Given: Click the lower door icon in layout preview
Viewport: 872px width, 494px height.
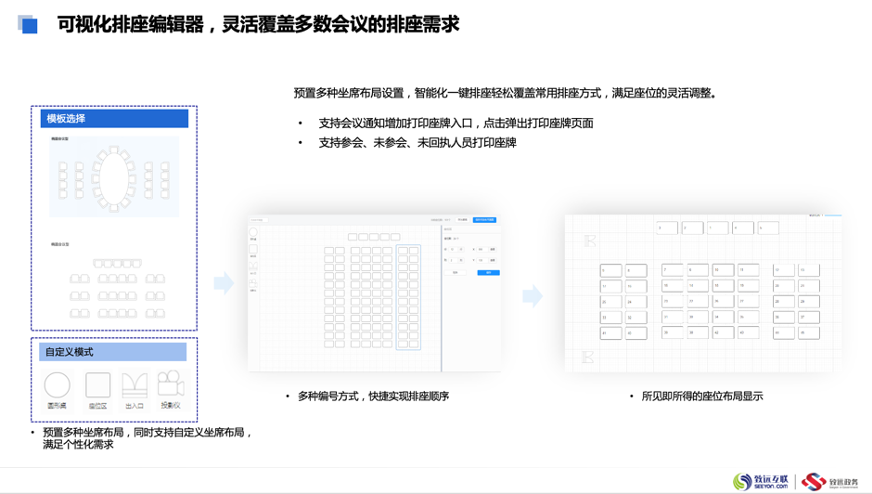Looking at the screenshot, I should pos(589,355).
